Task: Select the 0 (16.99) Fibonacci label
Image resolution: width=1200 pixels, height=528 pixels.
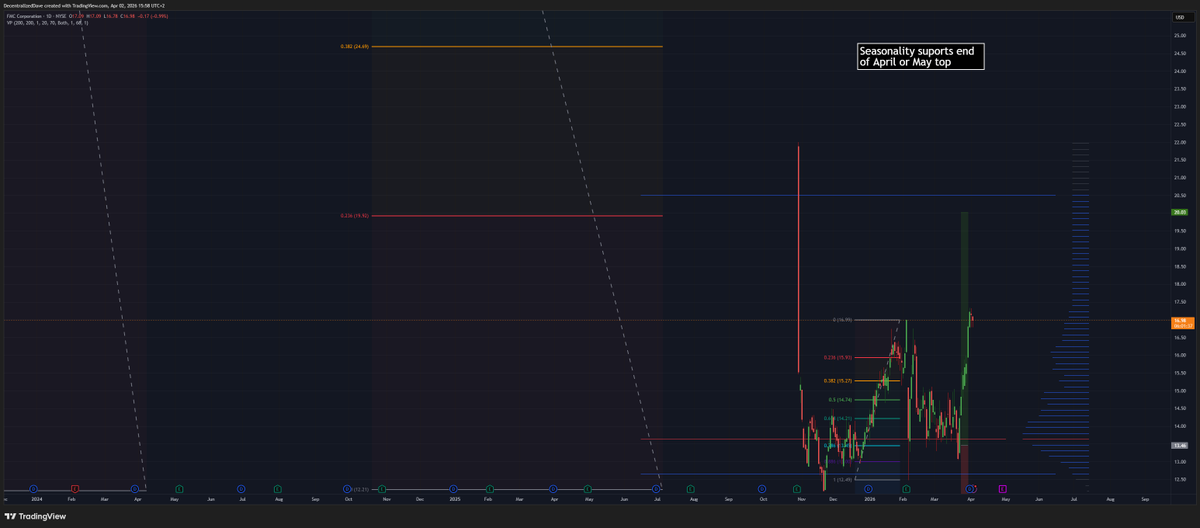Action: coord(842,320)
